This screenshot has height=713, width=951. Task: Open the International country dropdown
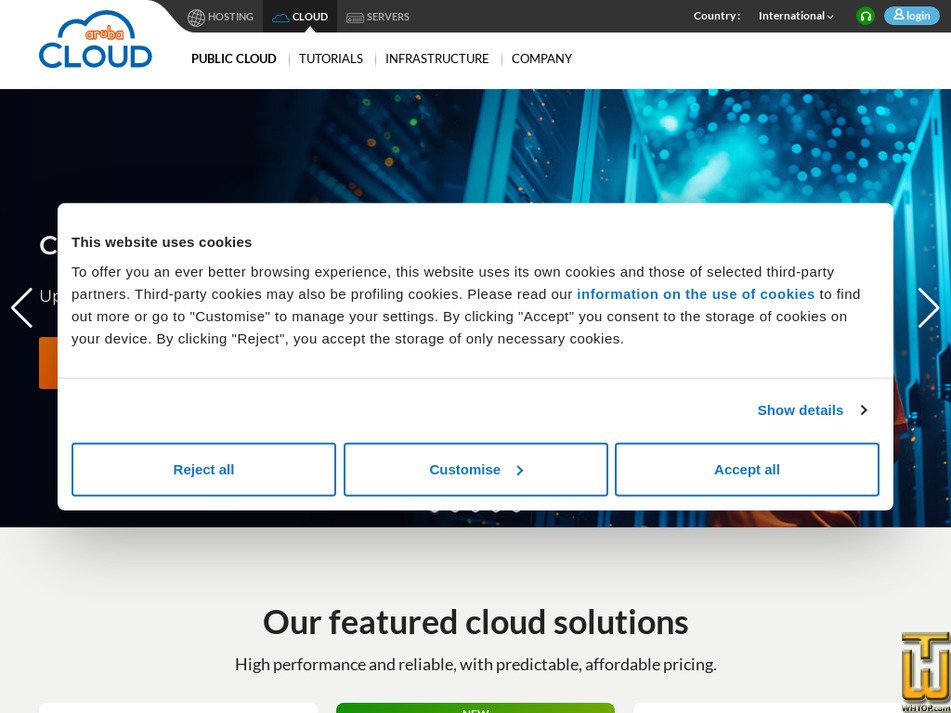793,16
